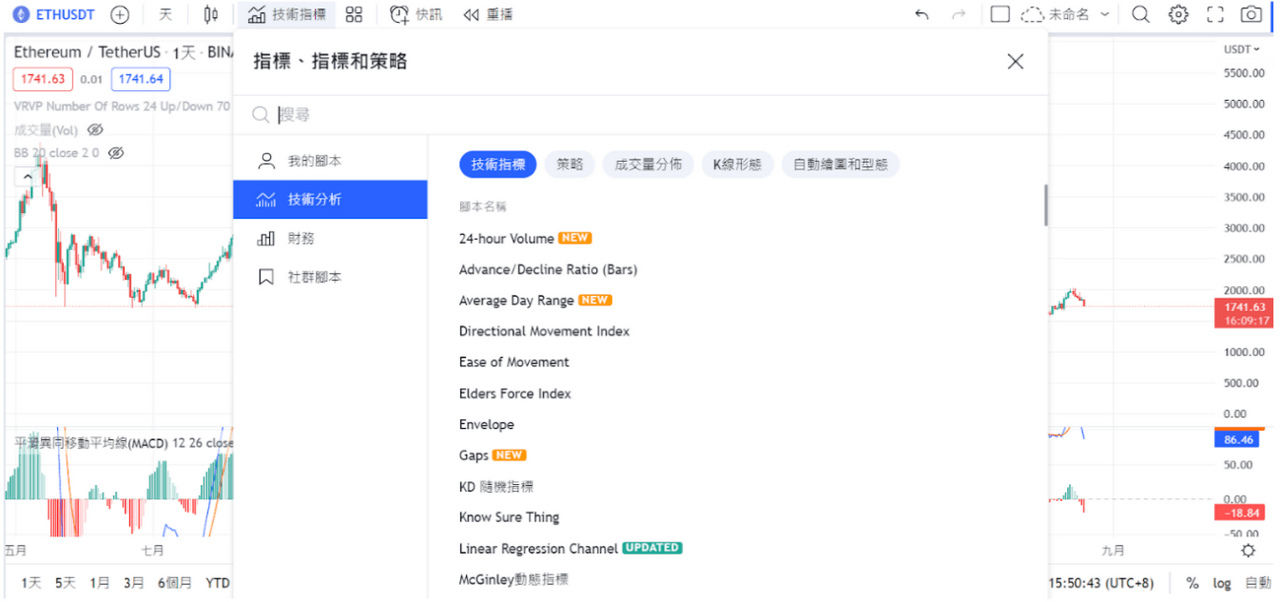The height and width of the screenshot is (602, 1280).
Task: Undo the last chart action
Action: coord(922,15)
